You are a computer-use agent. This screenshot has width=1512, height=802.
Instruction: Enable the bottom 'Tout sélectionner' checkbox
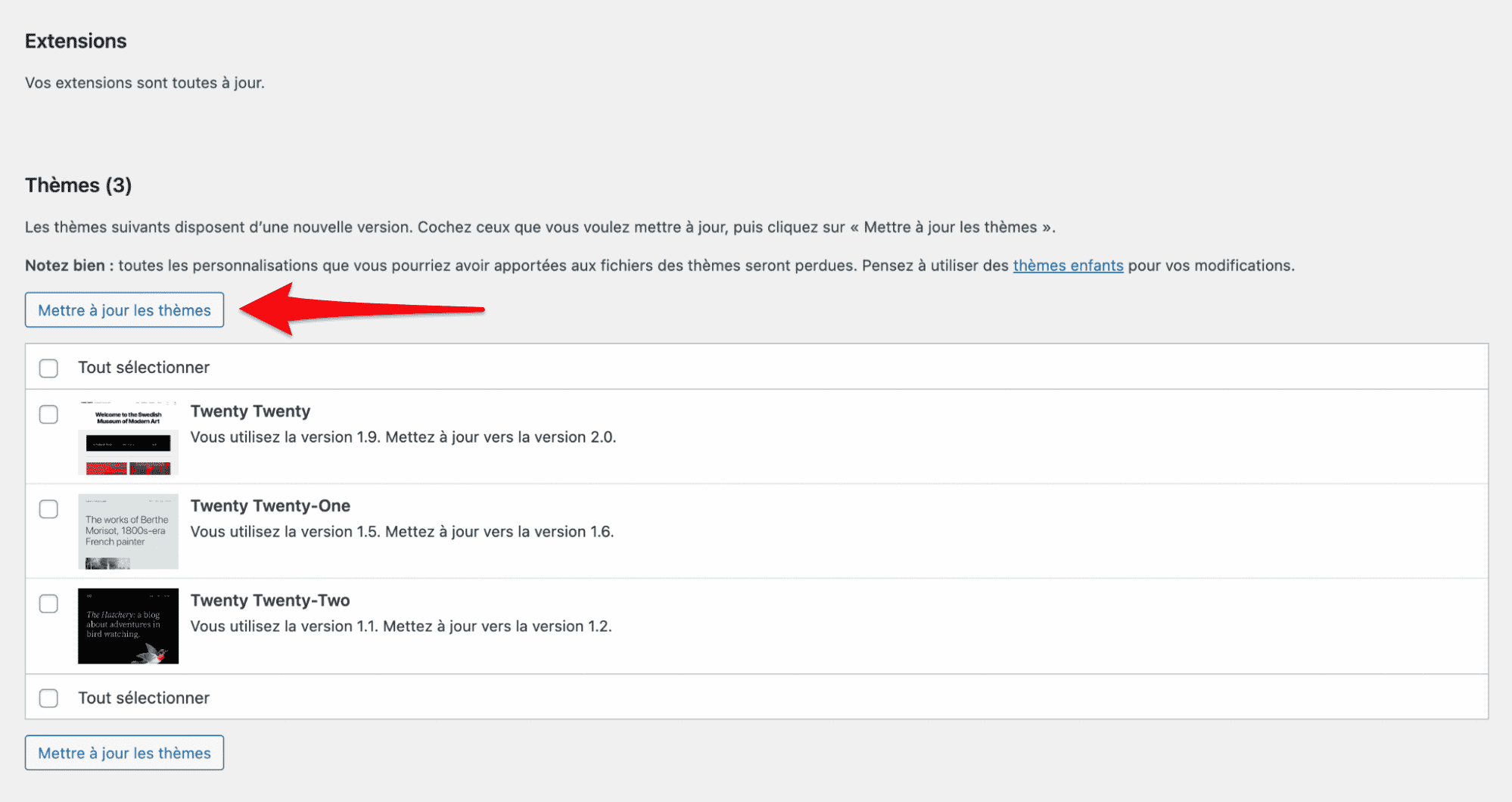pos(48,698)
